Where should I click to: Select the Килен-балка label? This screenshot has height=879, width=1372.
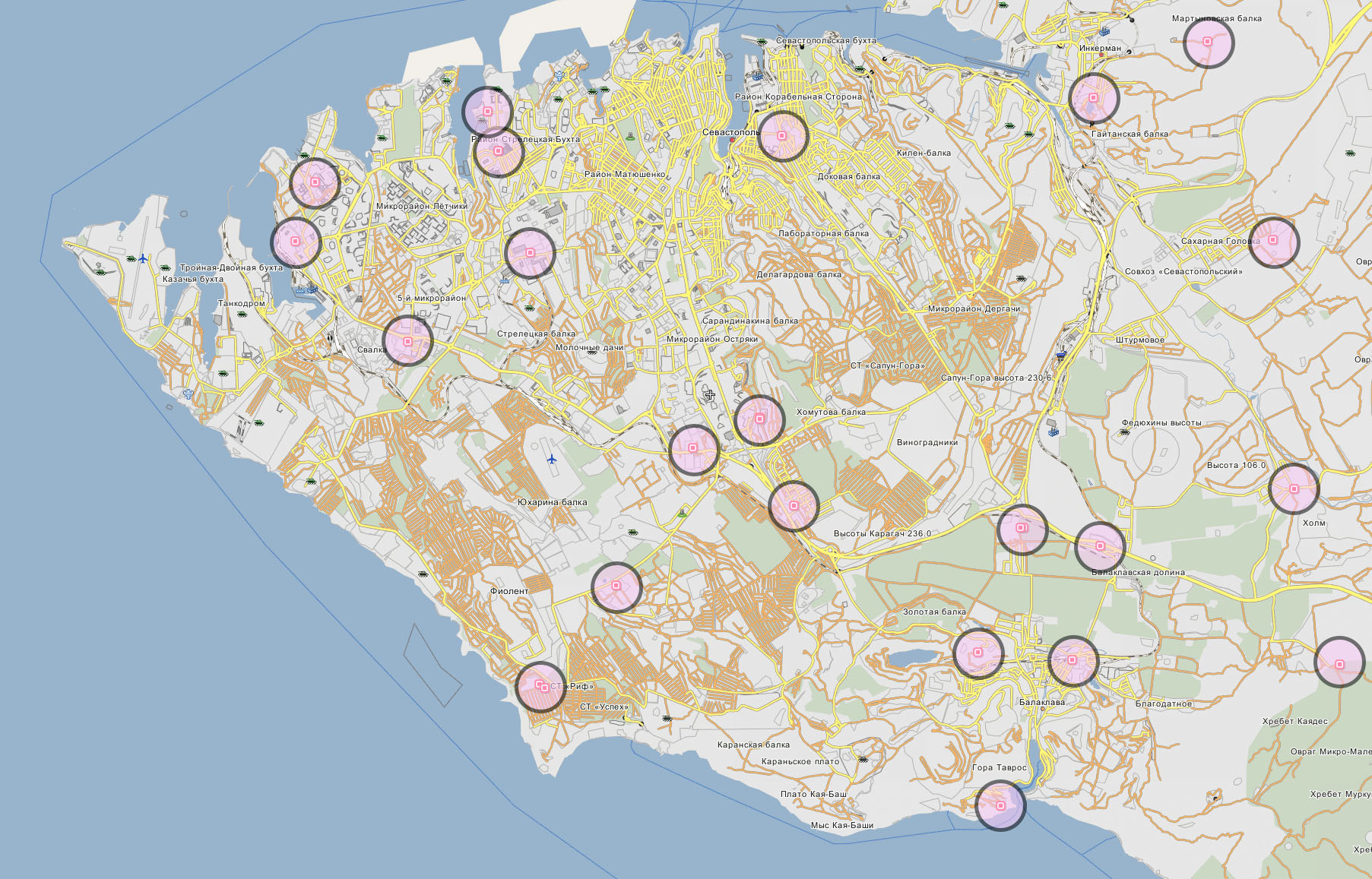click(x=924, y=153)
